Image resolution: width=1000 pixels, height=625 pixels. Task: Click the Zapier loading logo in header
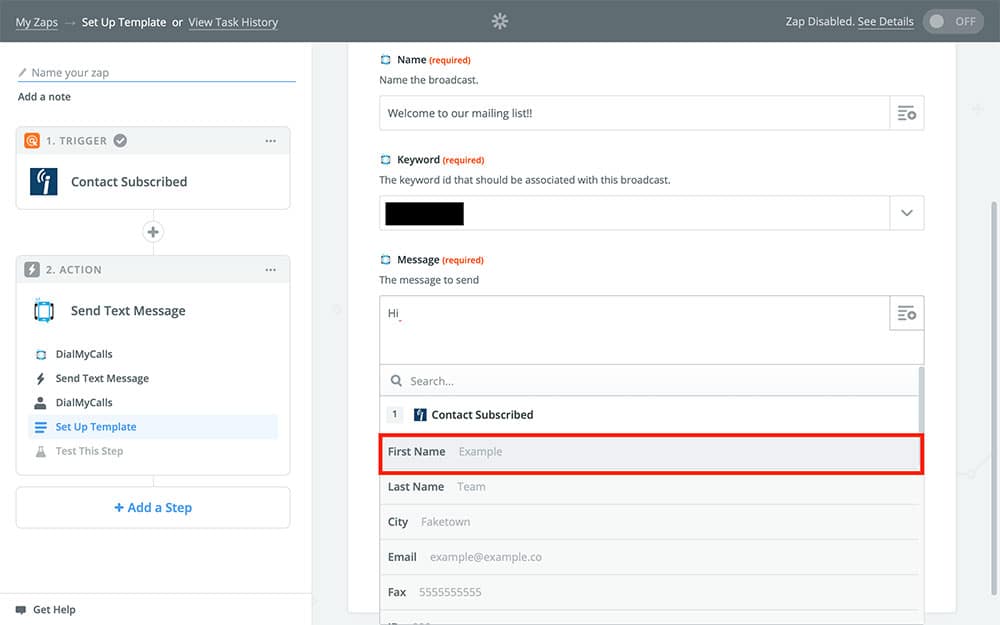500,21
